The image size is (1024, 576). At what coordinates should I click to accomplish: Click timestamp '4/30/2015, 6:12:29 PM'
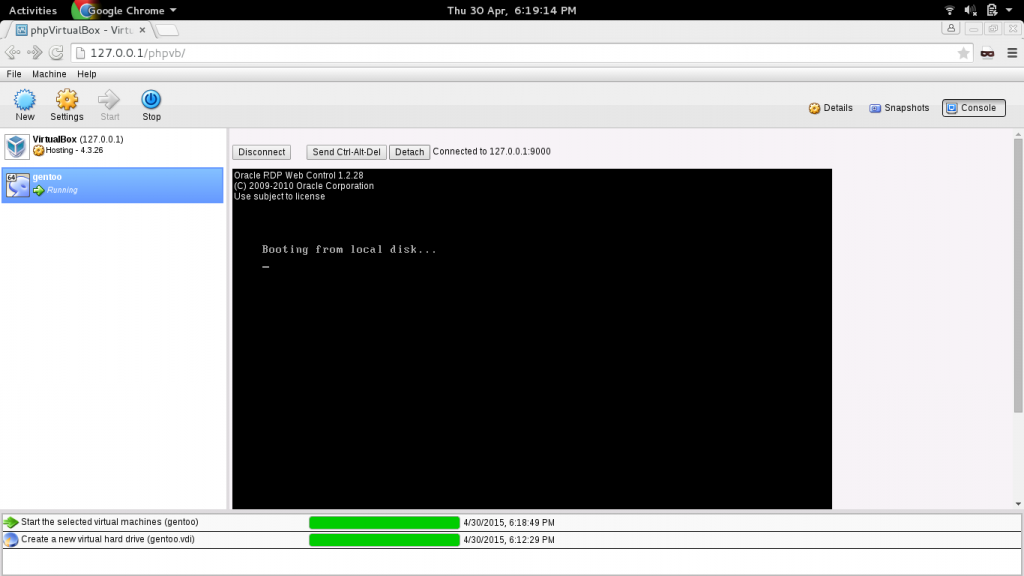pyautogui.click(x=509, y=539)
